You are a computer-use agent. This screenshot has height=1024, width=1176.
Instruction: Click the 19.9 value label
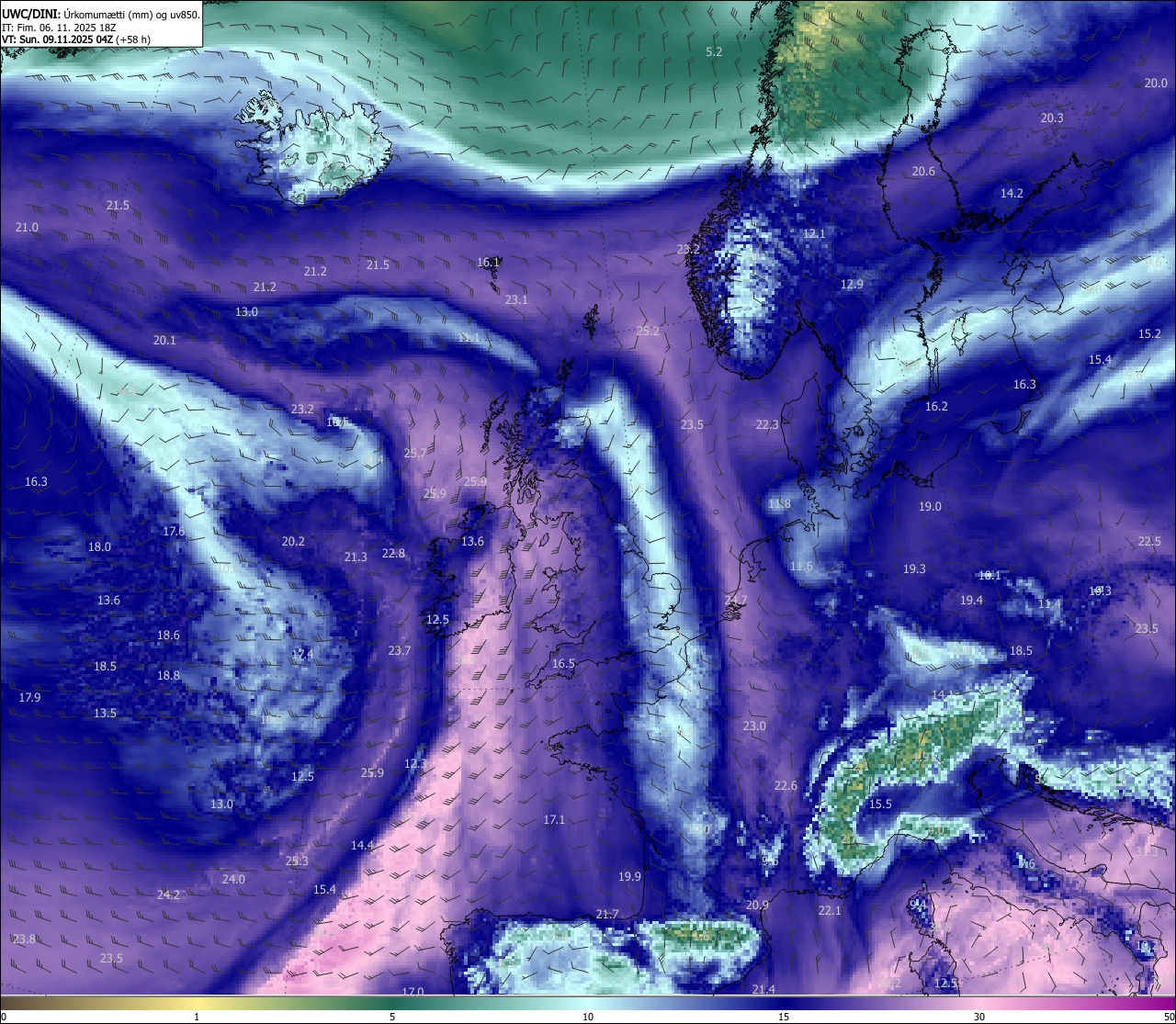629,877
